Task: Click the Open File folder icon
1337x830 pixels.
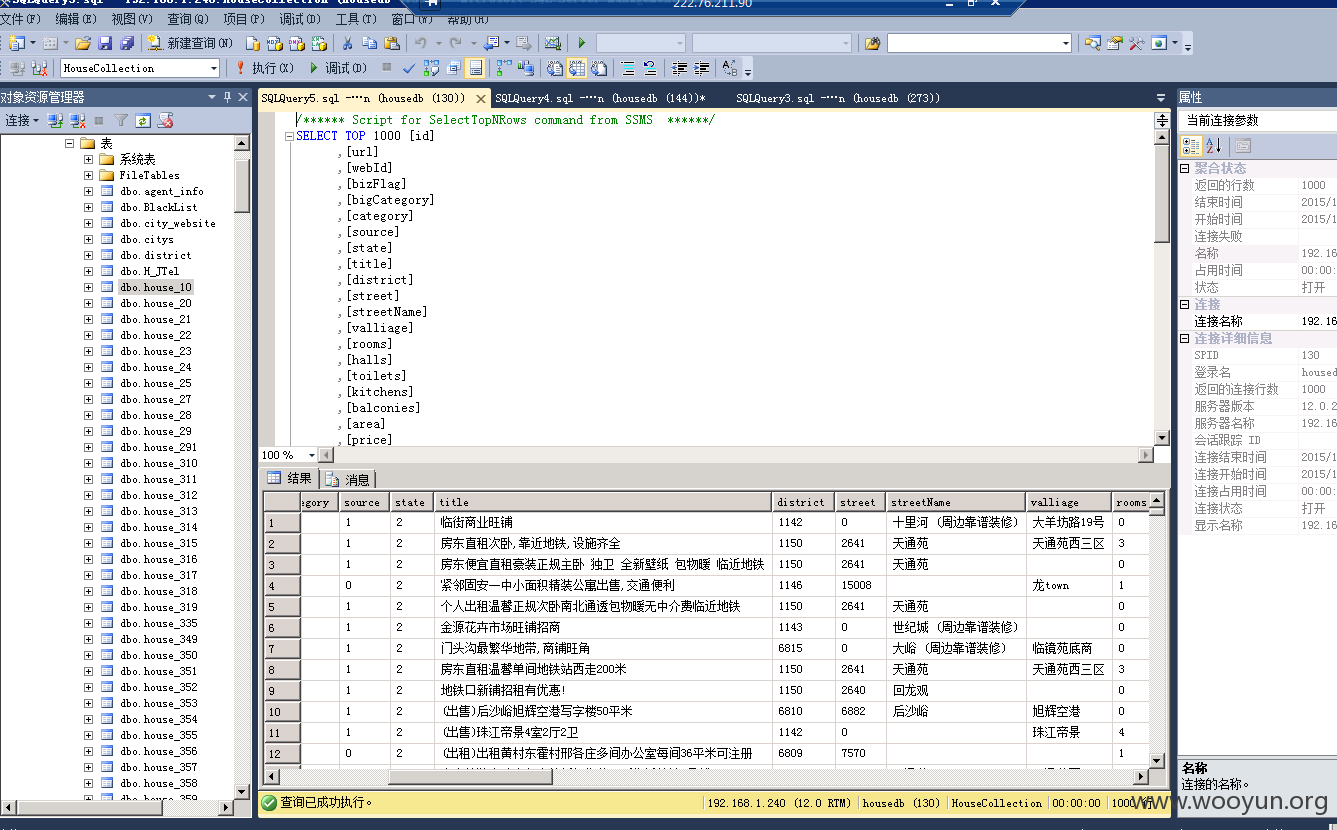Action: click(83, 43)
